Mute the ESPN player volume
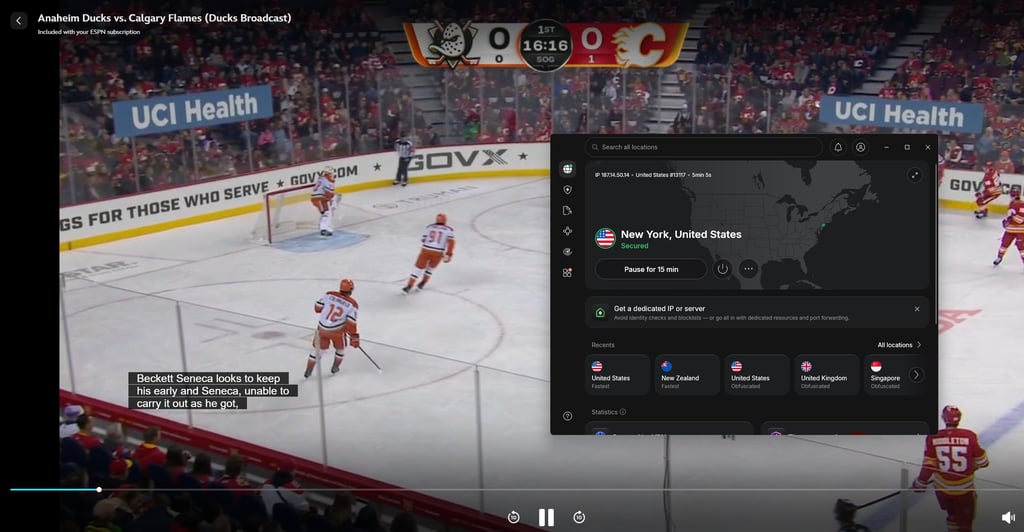This screenshot has width=1024, height=532. pos(1008,518)
